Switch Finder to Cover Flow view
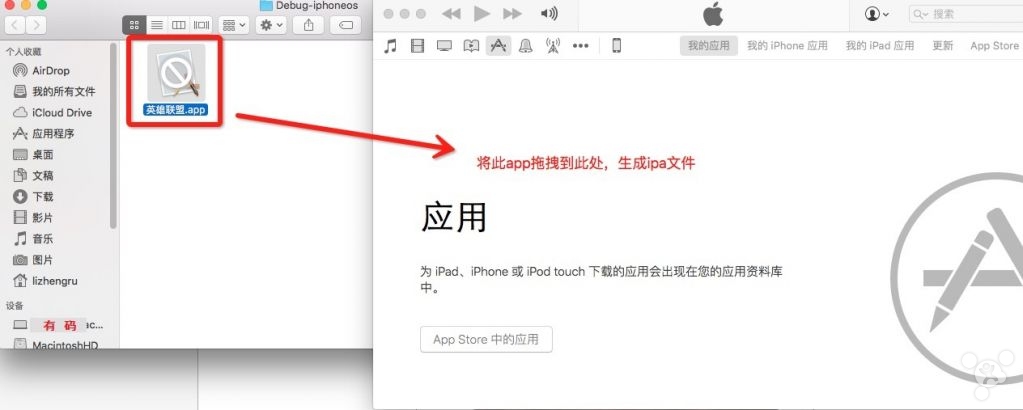 tap(201, 24)
